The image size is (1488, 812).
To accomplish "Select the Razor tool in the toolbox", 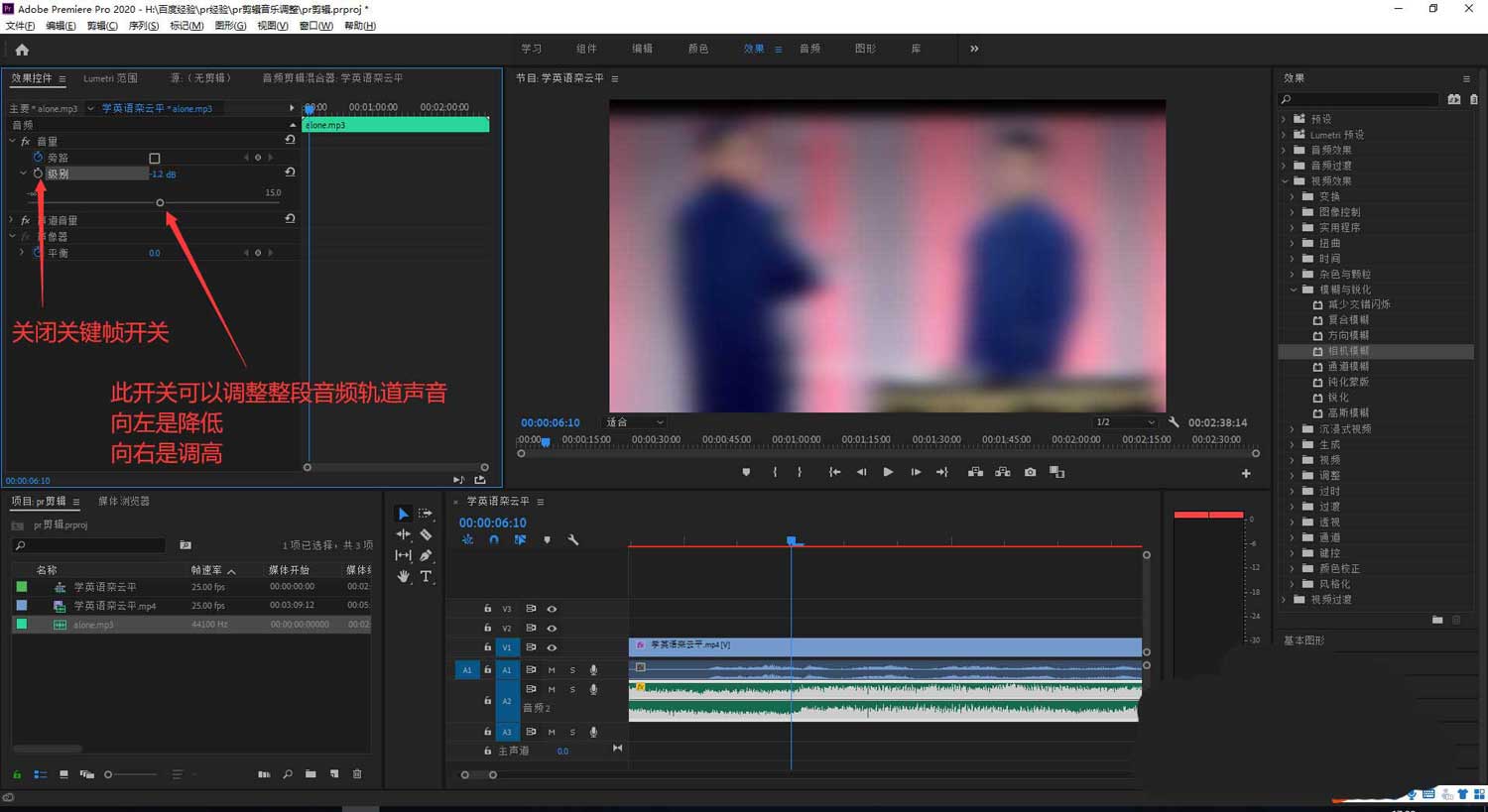I will [x=426, y=534].
